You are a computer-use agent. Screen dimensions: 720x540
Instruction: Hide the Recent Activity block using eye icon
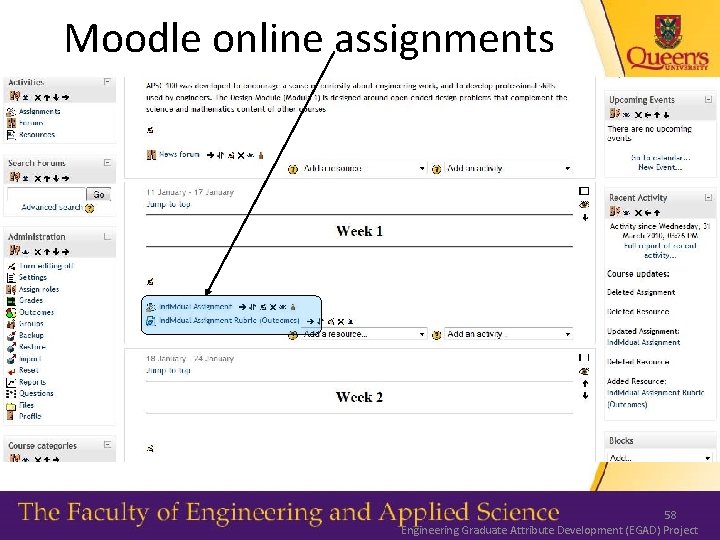(627, 213)
